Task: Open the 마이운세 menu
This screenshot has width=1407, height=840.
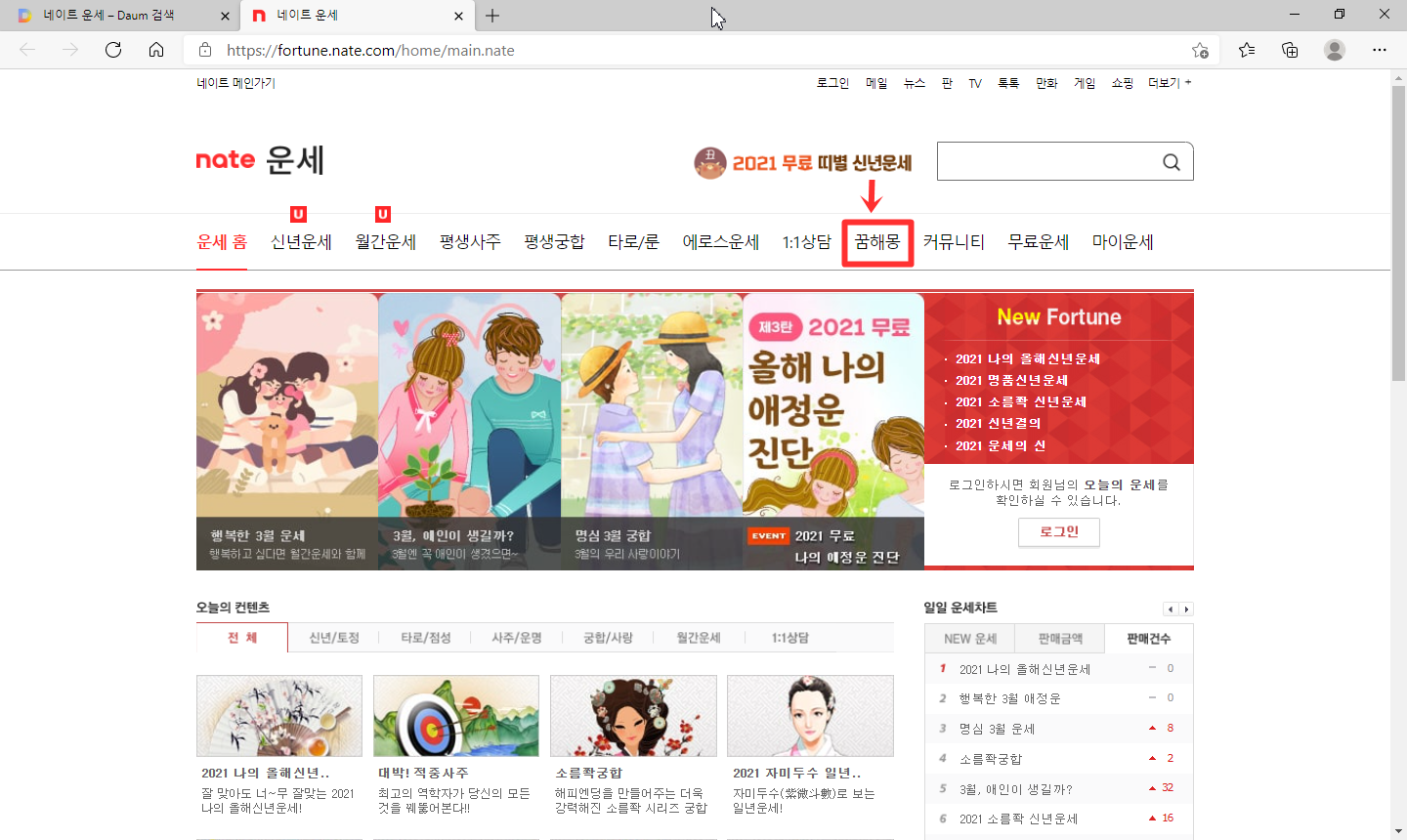Action: [x=1123, y=242]
